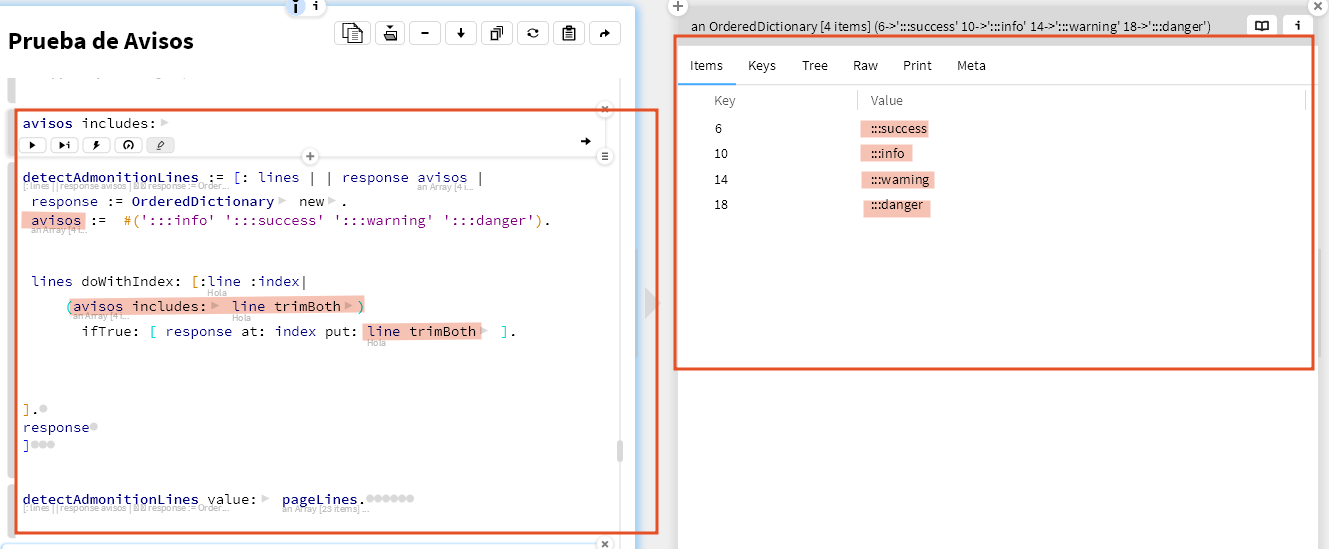
Task: Click the 'Prueba de Avisos' page title
Action: tap(101, 41)
